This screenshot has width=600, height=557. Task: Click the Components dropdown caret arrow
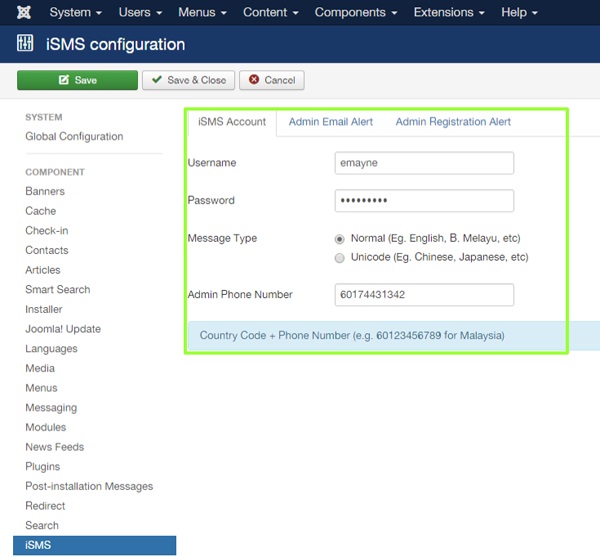394,13
